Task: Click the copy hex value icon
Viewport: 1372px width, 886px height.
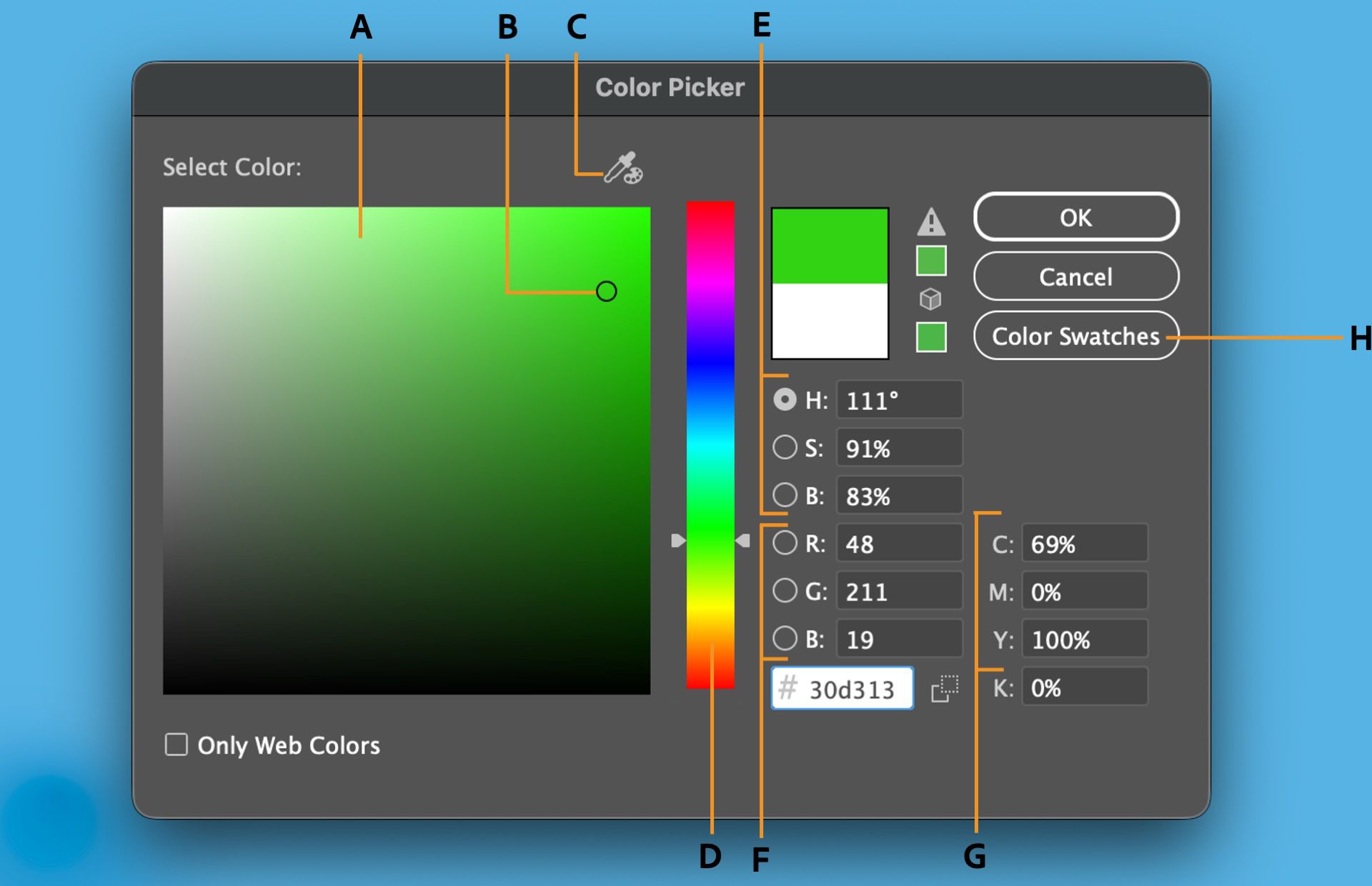Action: pyautogui.click(x=944, y=688)
